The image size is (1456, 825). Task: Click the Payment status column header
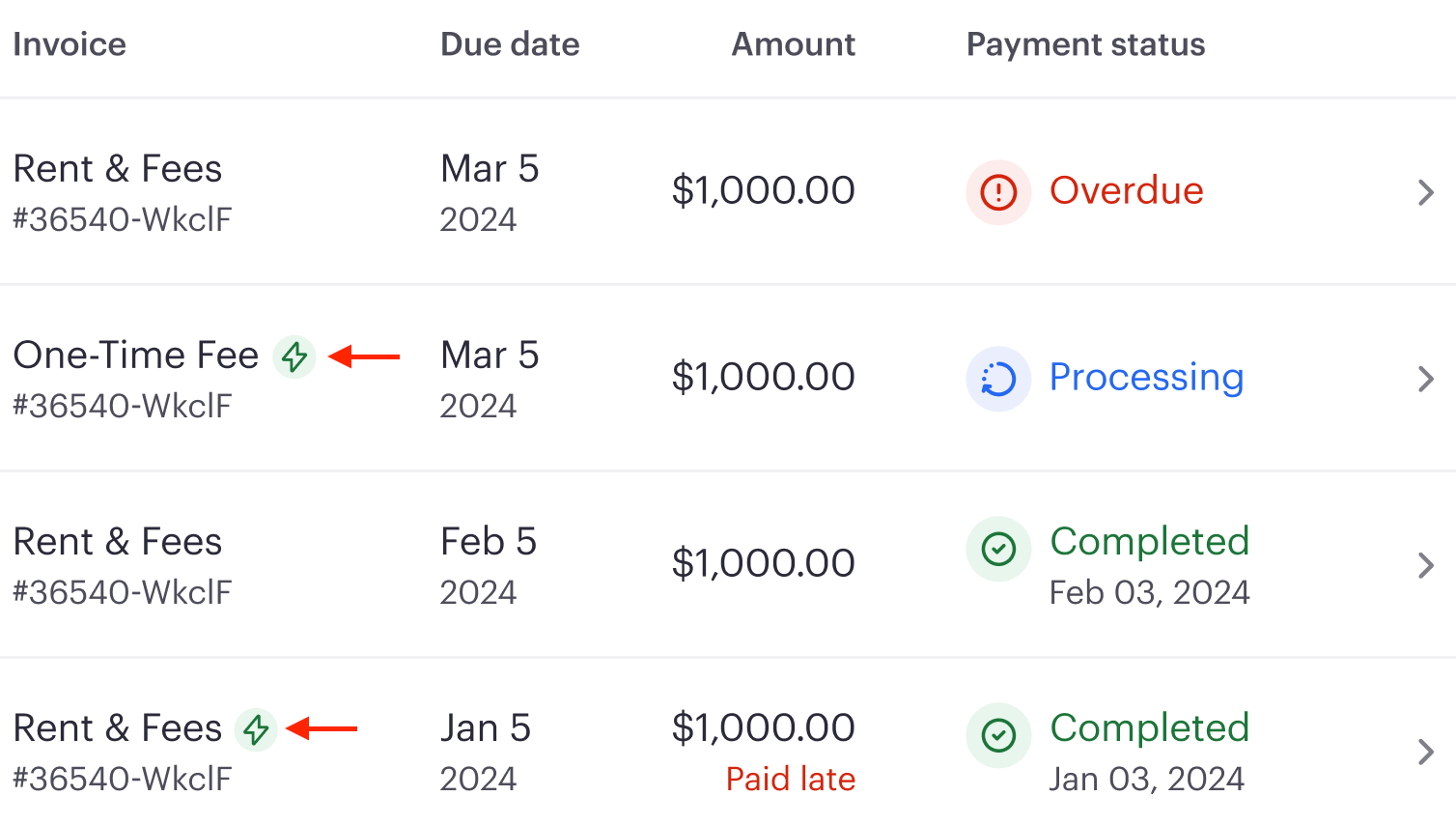tap(1085, 44)
